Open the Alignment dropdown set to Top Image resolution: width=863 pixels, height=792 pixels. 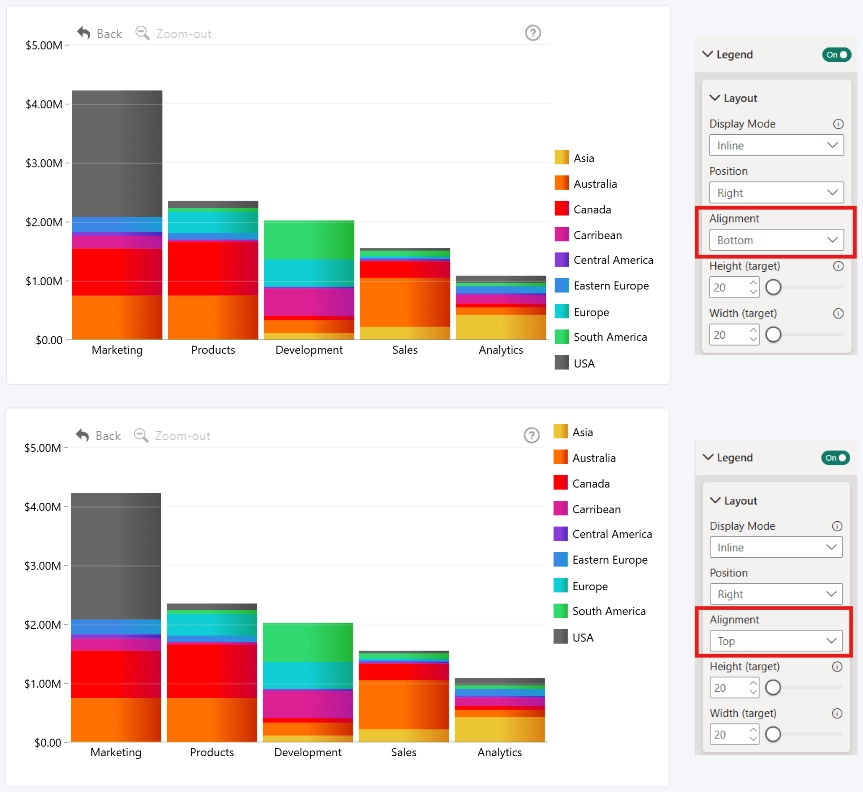776,641
